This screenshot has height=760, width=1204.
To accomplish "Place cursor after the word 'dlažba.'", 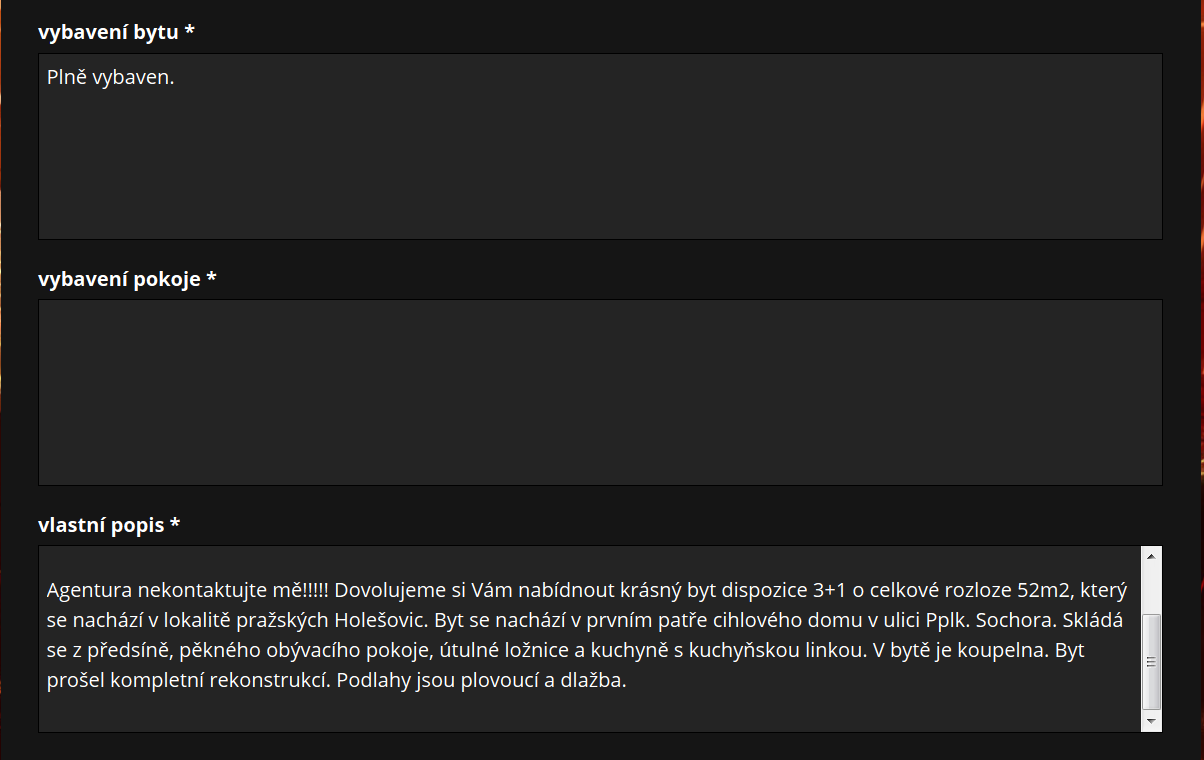I will [x=627, y=681].
